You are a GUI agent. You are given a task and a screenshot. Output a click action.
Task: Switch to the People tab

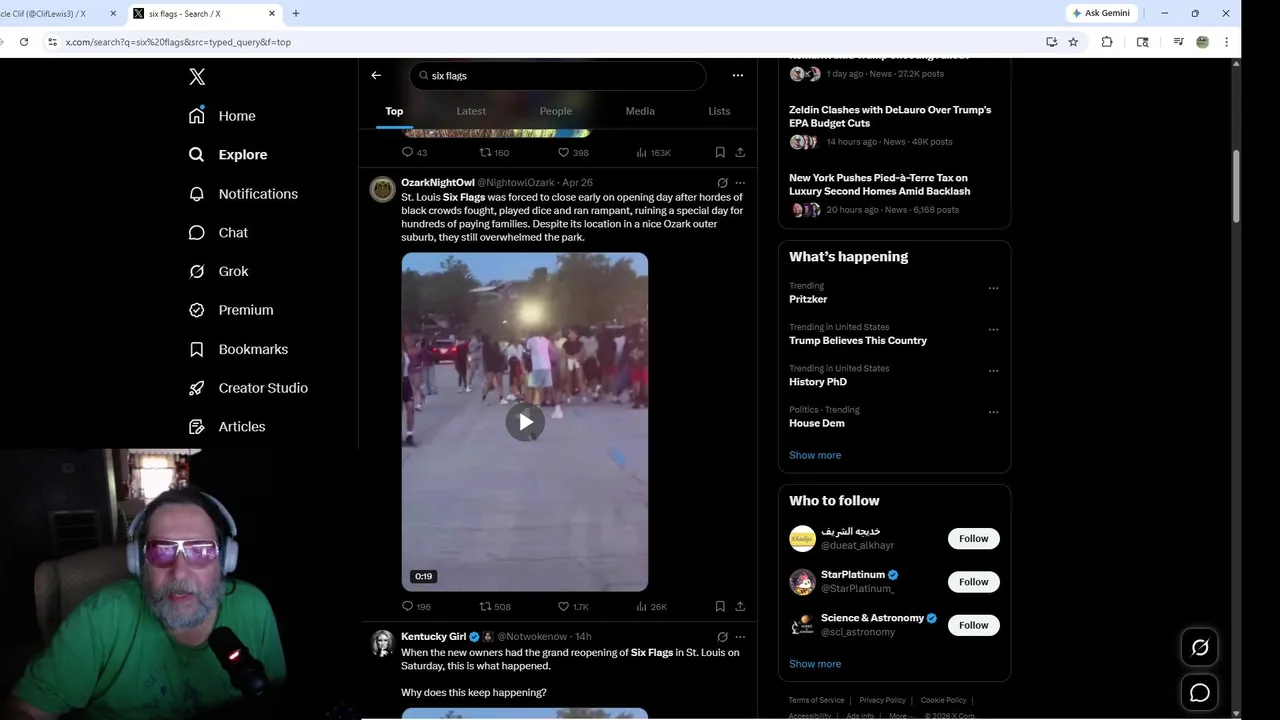(556, 111)
